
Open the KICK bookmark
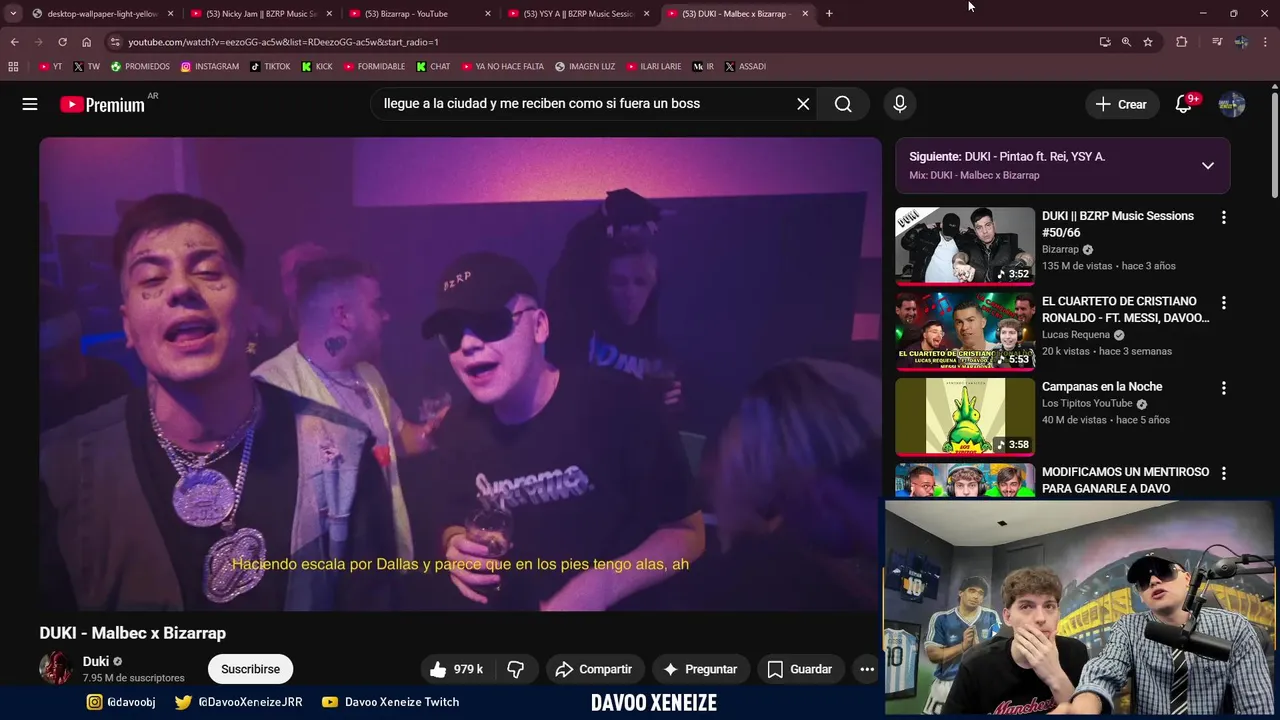click(x=317, y=67)
